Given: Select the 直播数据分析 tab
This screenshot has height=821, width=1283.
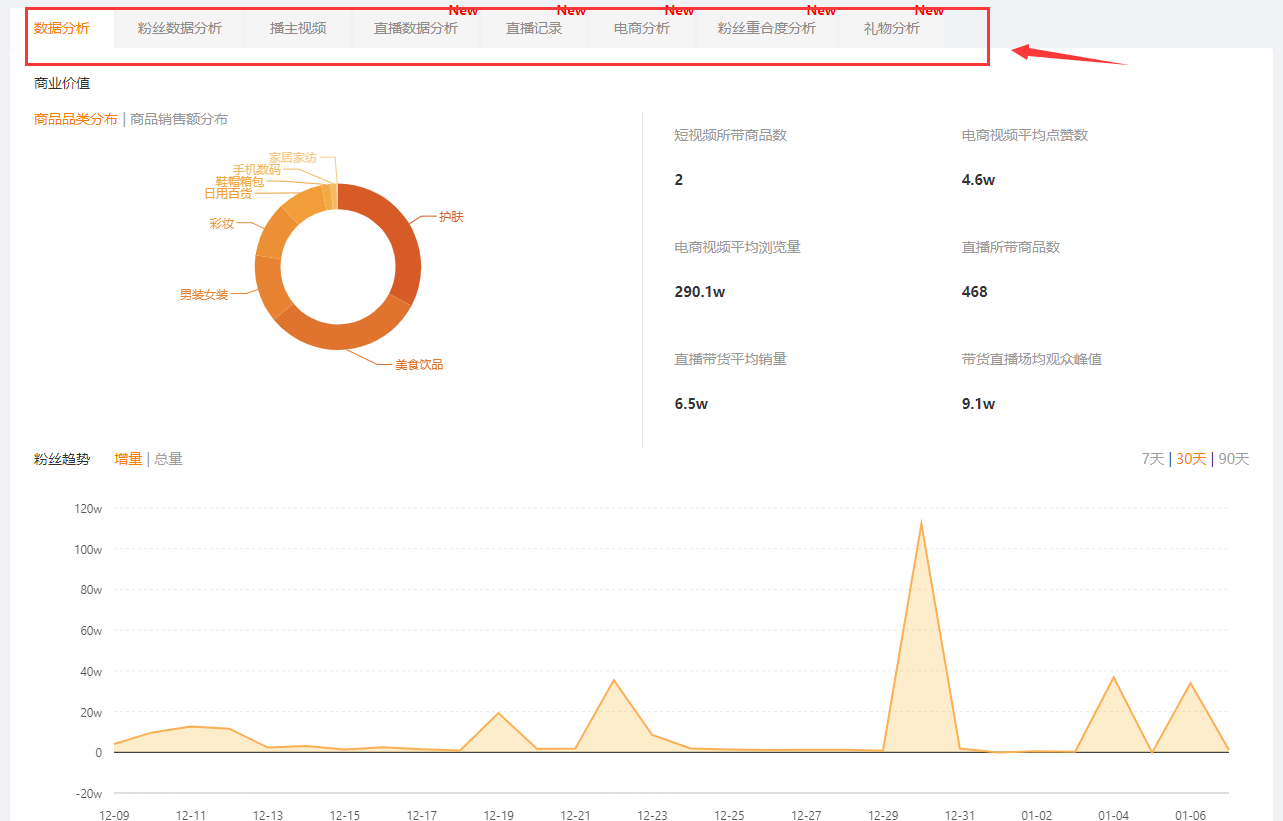Looking at the screenshot, I should coord(416,28).
